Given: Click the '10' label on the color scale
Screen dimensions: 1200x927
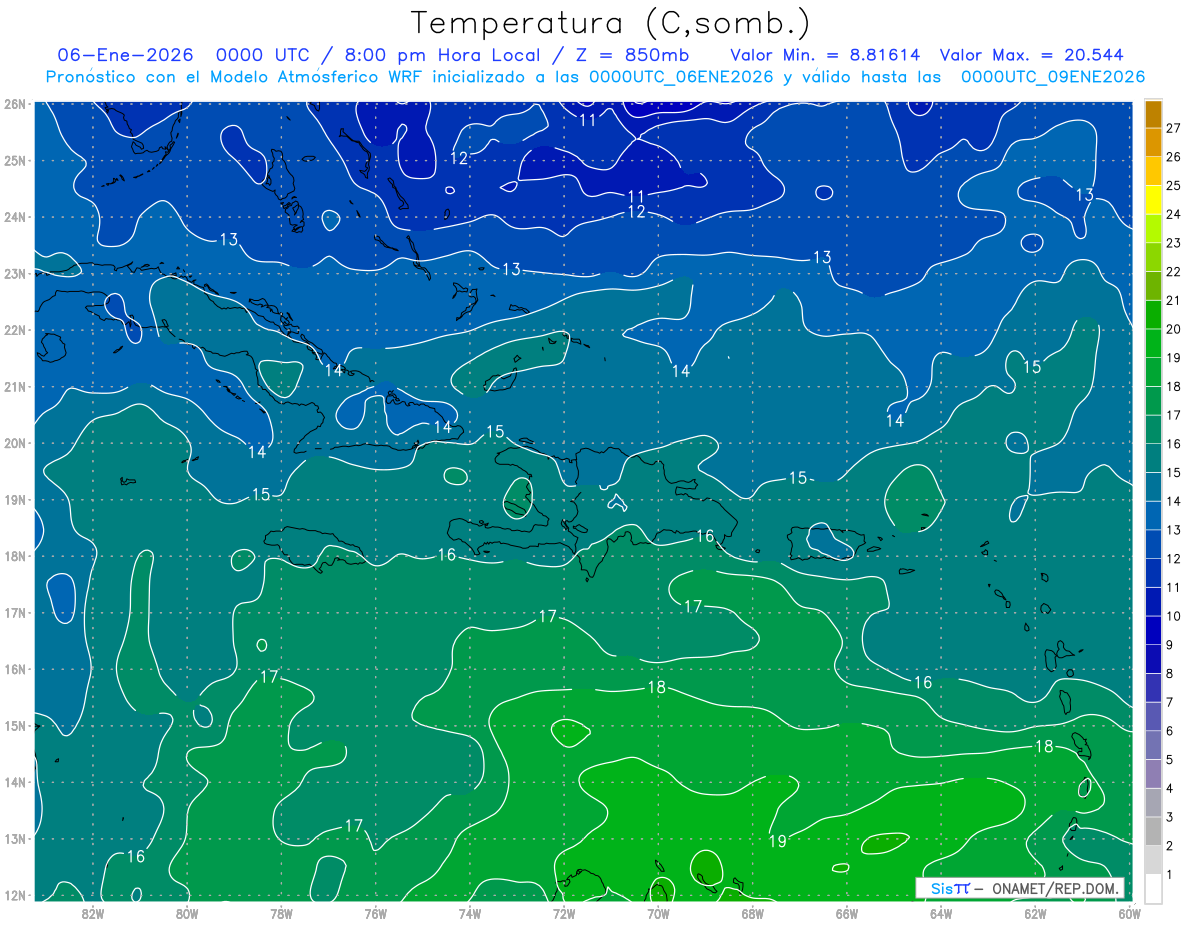Looking at the screenshot, I should 1174,616.
